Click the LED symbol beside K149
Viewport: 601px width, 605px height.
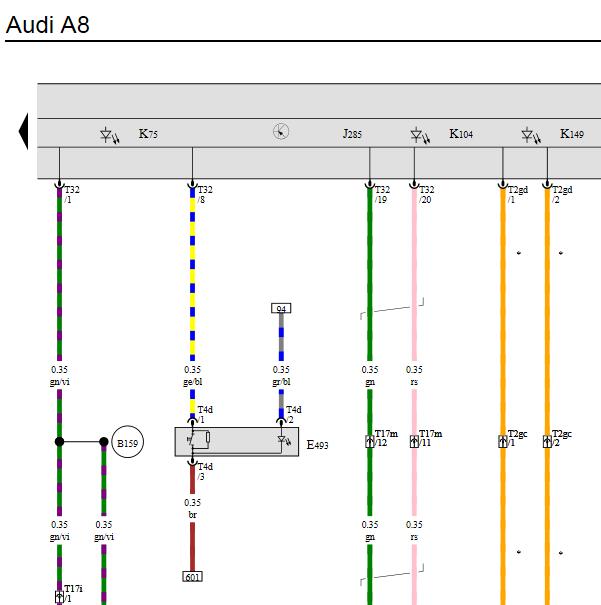click(x=531, y=135)
